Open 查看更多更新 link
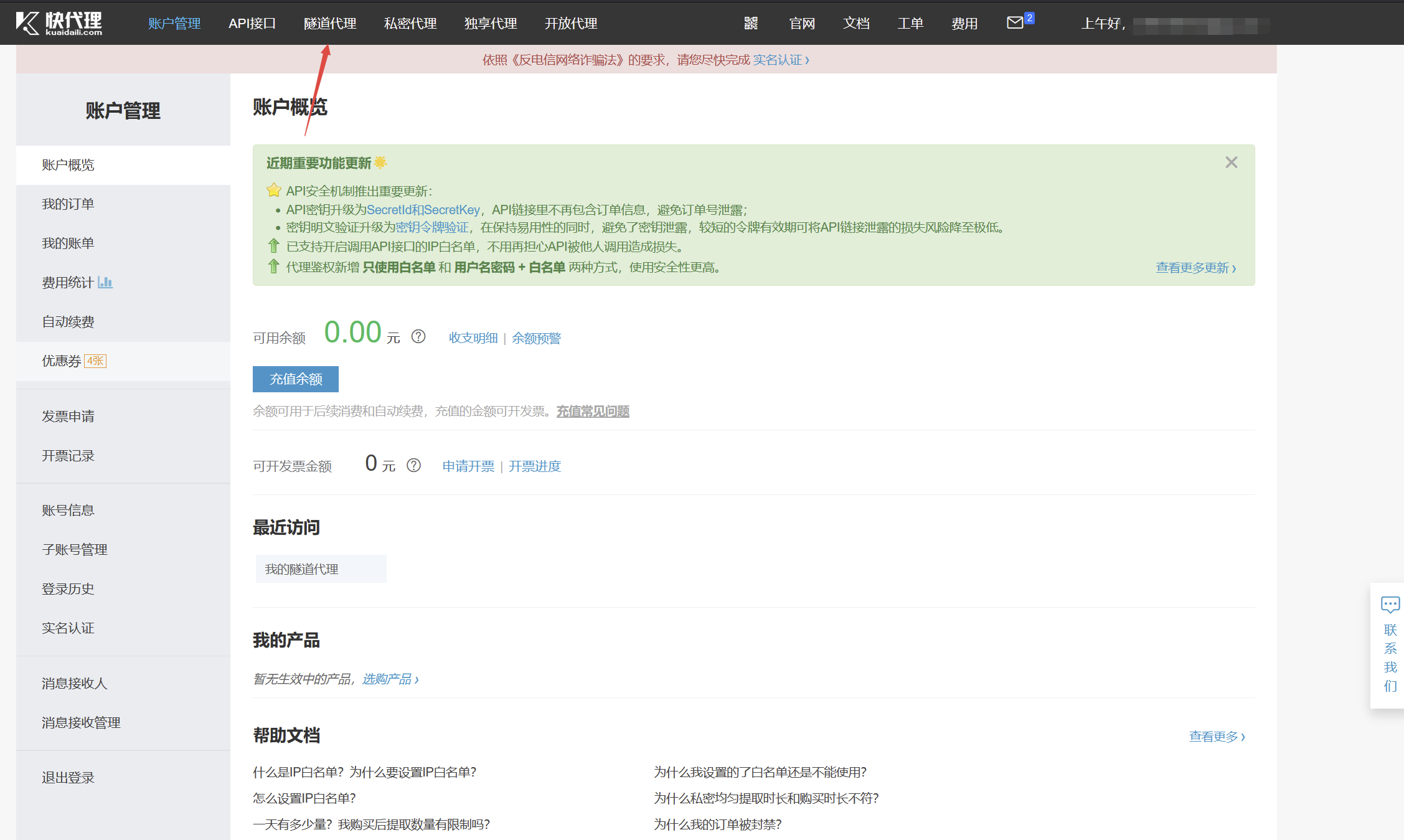The height and width of the screenshot is (840, 1404). coord(1196,268)
